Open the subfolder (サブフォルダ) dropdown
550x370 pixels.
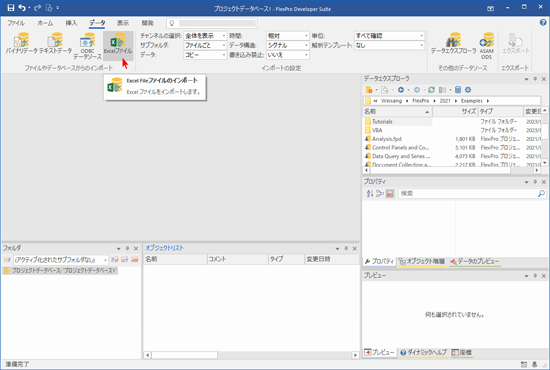click(x=205, y=45)
